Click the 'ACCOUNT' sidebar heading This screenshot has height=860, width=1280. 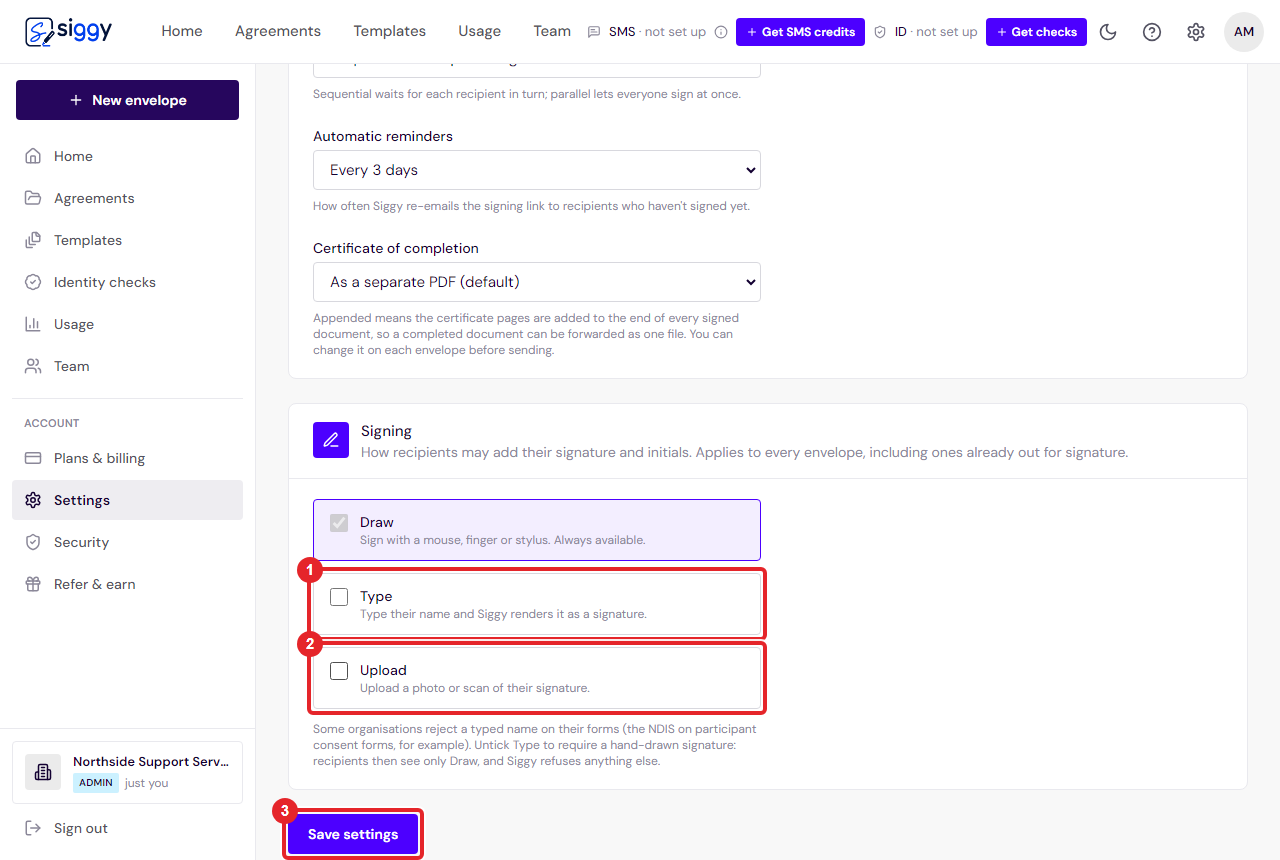pos(52,423)
